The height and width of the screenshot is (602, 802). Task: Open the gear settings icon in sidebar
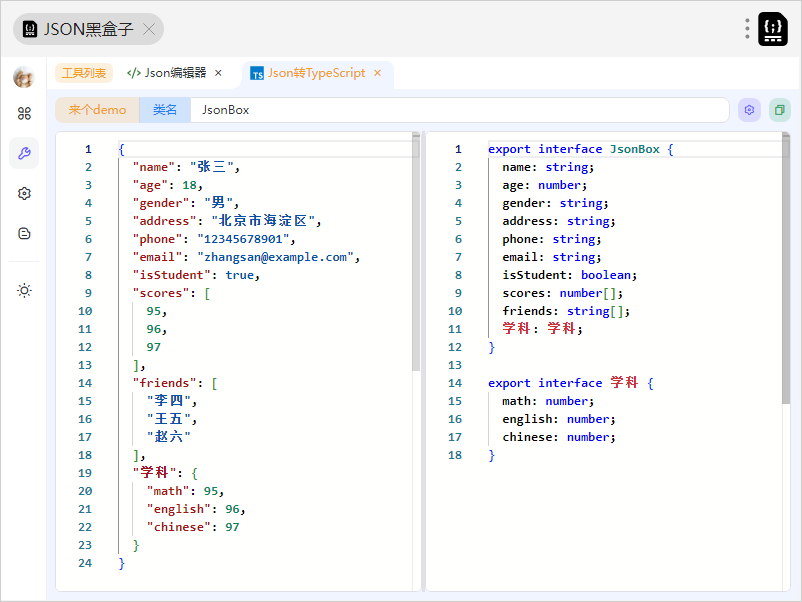(x=24, y=193)
